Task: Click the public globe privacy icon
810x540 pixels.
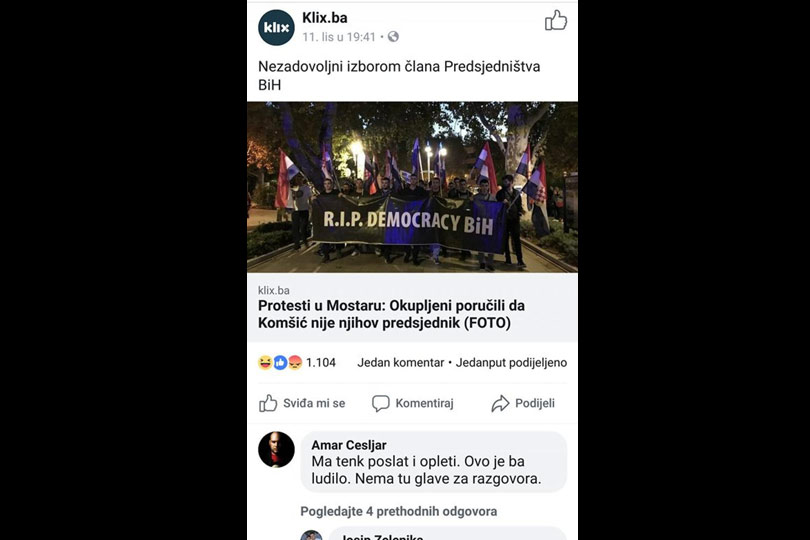Action: pos(393,37)
